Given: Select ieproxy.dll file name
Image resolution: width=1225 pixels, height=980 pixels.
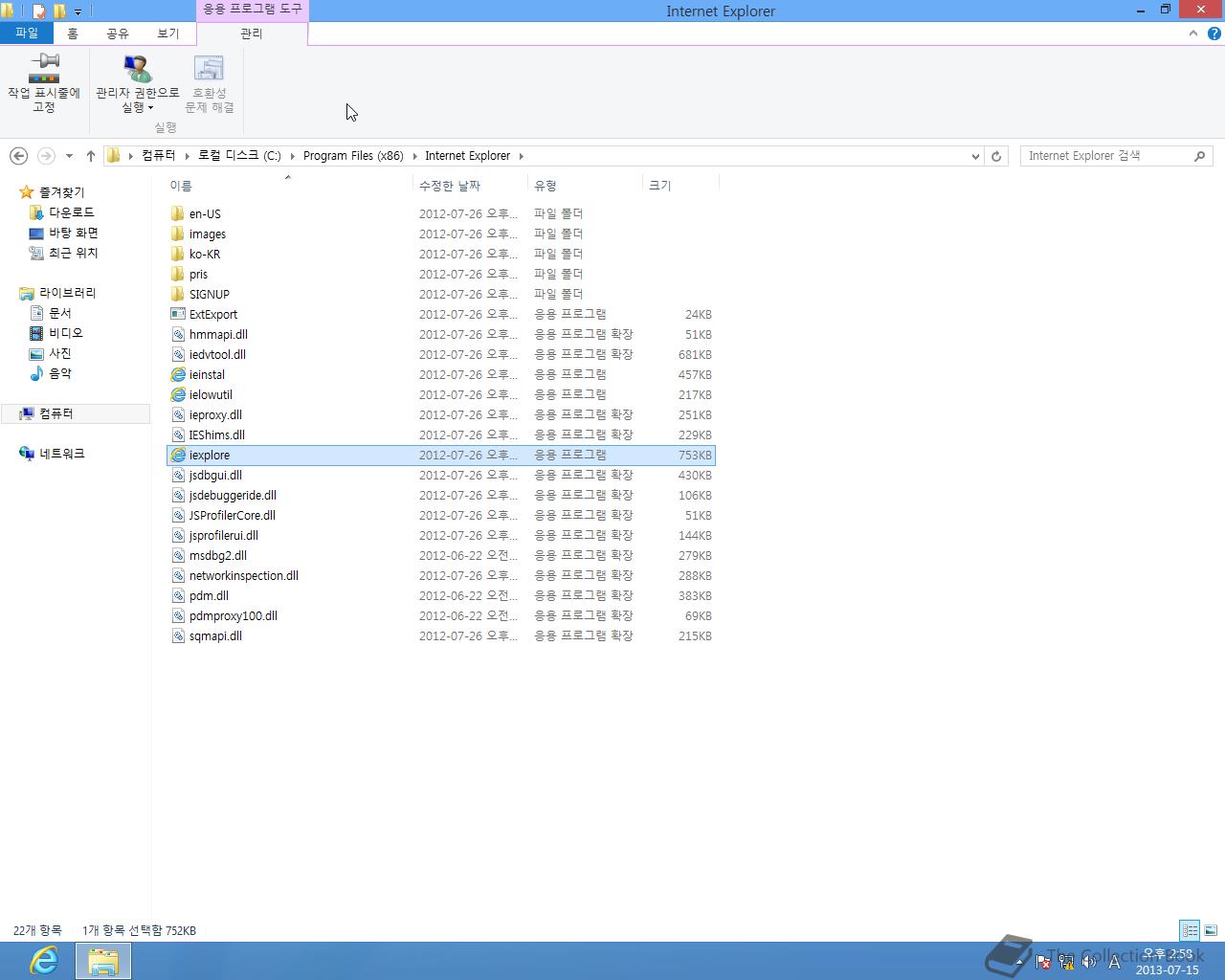Looking at the screenshot, I should click(x=215, y=414).
